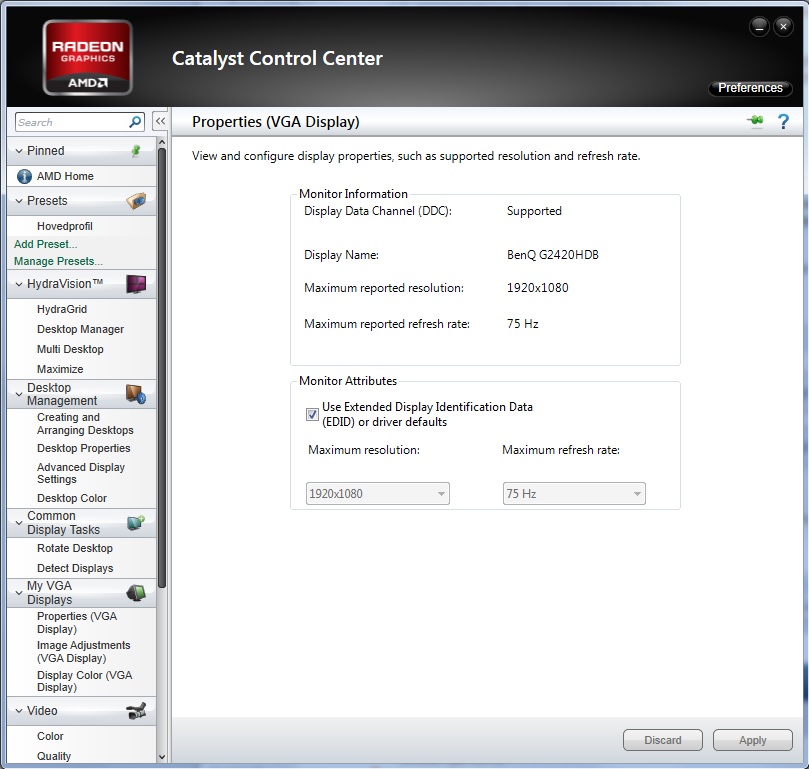Click the Common Display Tasks icon

pos(136,523)
